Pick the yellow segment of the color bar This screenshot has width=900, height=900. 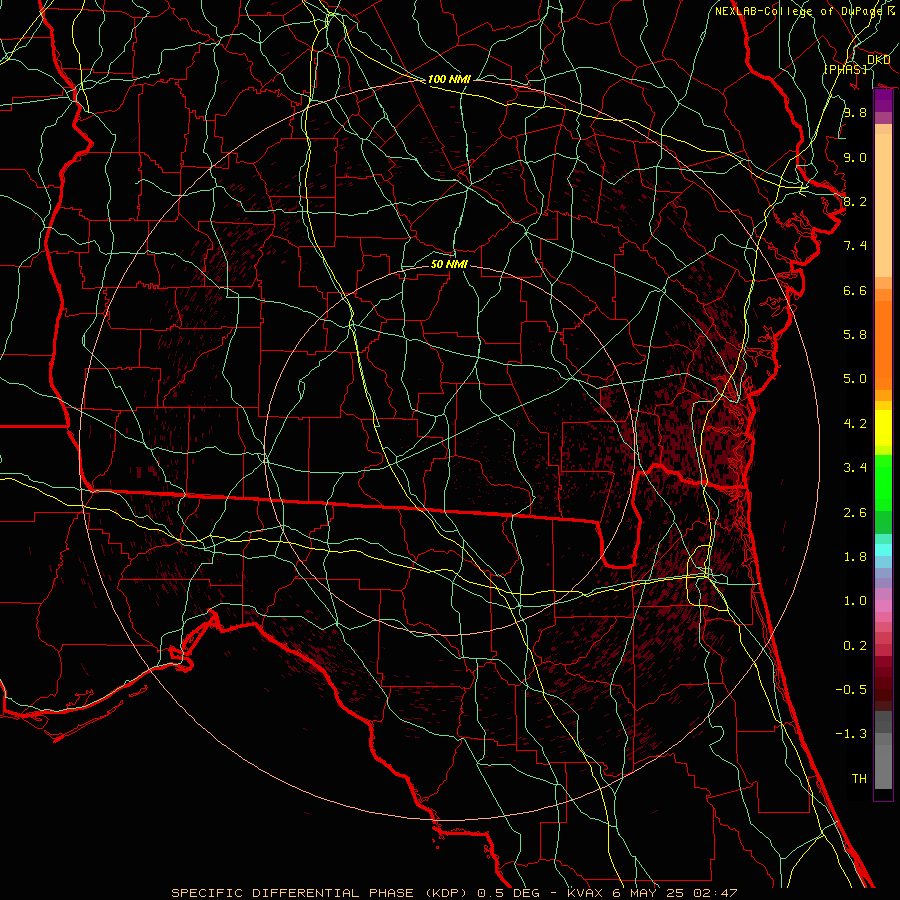point(883,428)
